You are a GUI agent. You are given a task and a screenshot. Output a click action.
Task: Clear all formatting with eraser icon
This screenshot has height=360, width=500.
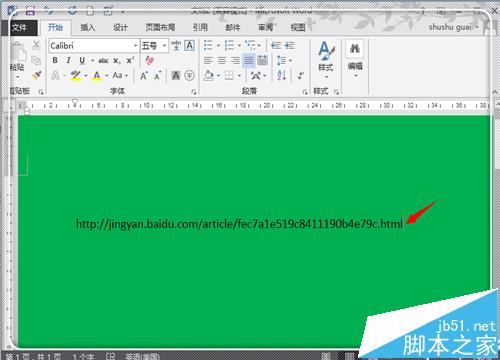(x=150, y=61)
